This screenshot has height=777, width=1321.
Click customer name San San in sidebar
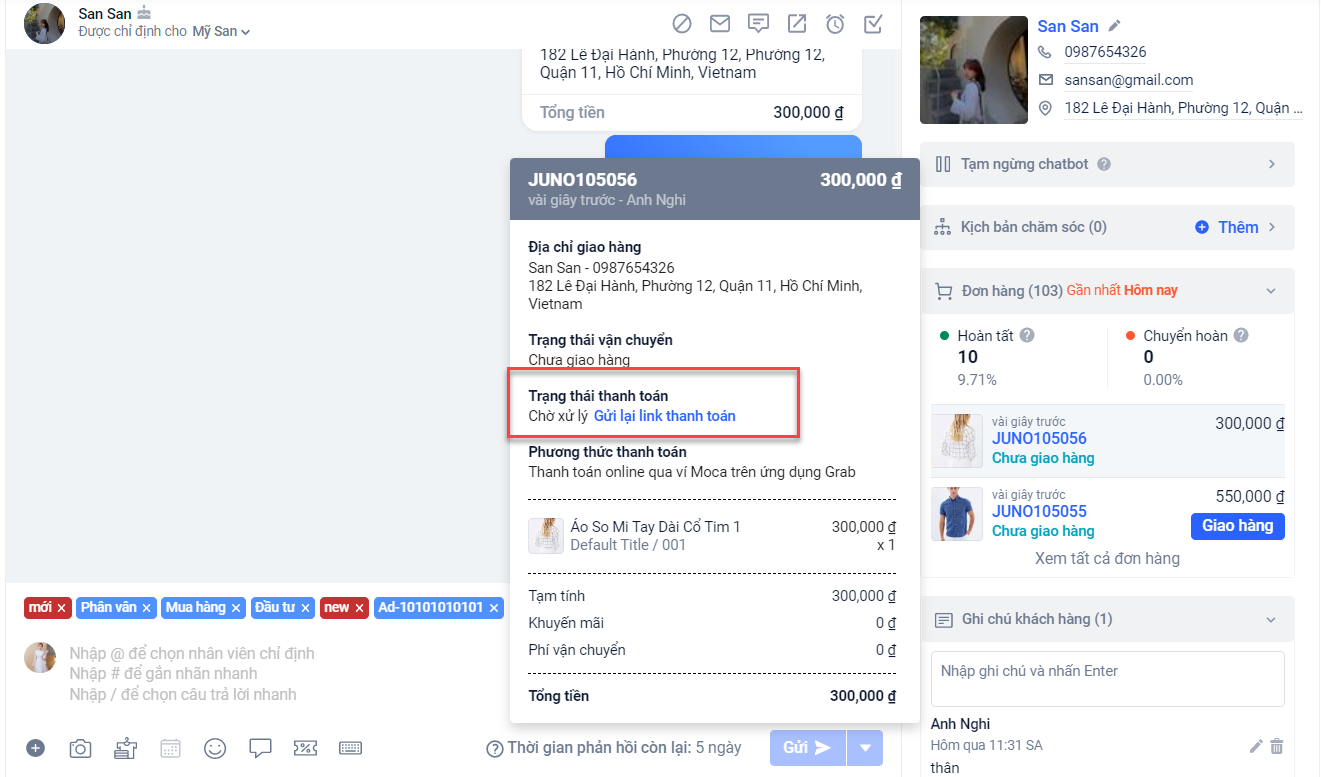pyautogui.click(x=1068, y=26)
